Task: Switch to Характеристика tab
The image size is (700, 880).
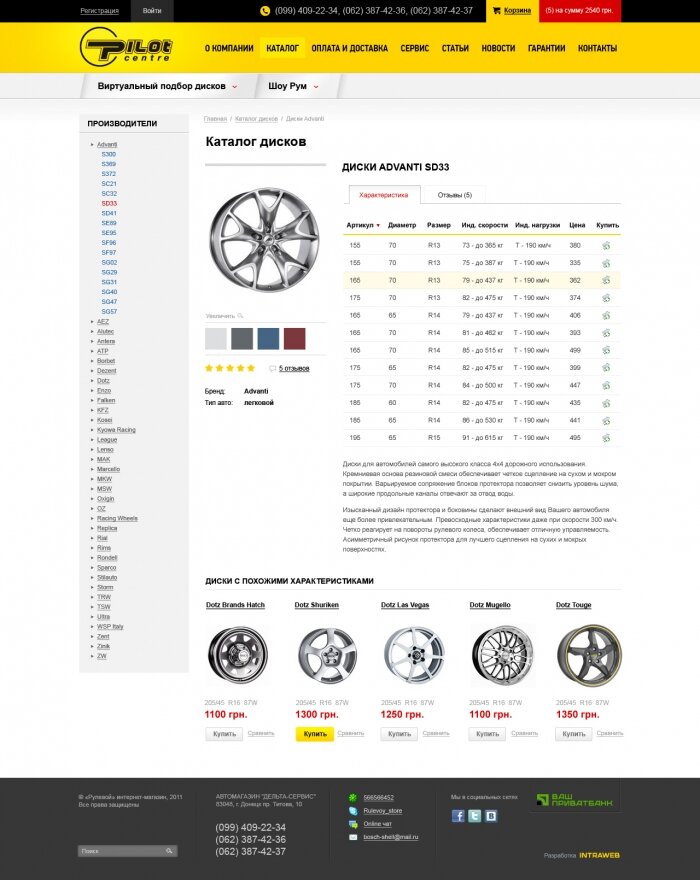Action: click(384, 195)
